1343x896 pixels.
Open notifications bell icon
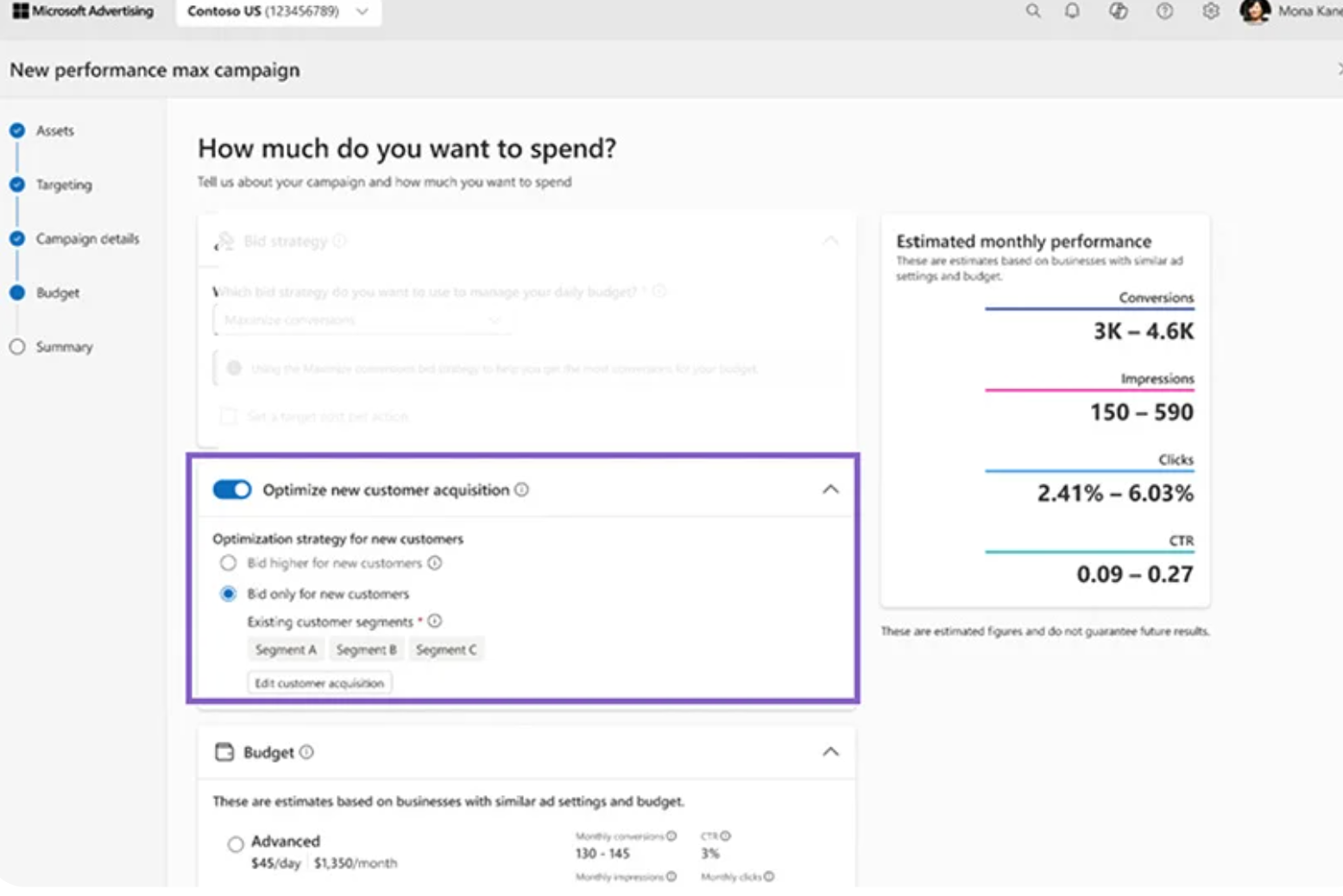[1072, 11]
